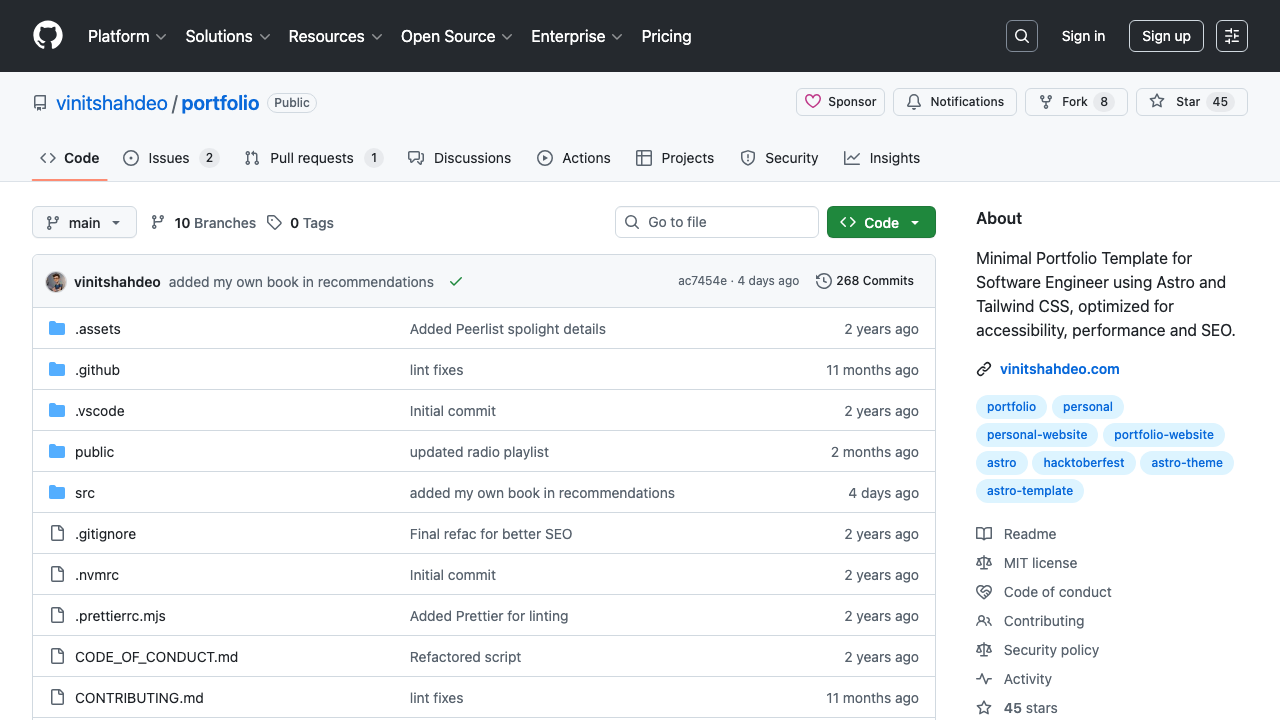The width and height of the screenshot is (1280, 720).
Task: Click the Go to file search field
Action: (x=716, y=222)
